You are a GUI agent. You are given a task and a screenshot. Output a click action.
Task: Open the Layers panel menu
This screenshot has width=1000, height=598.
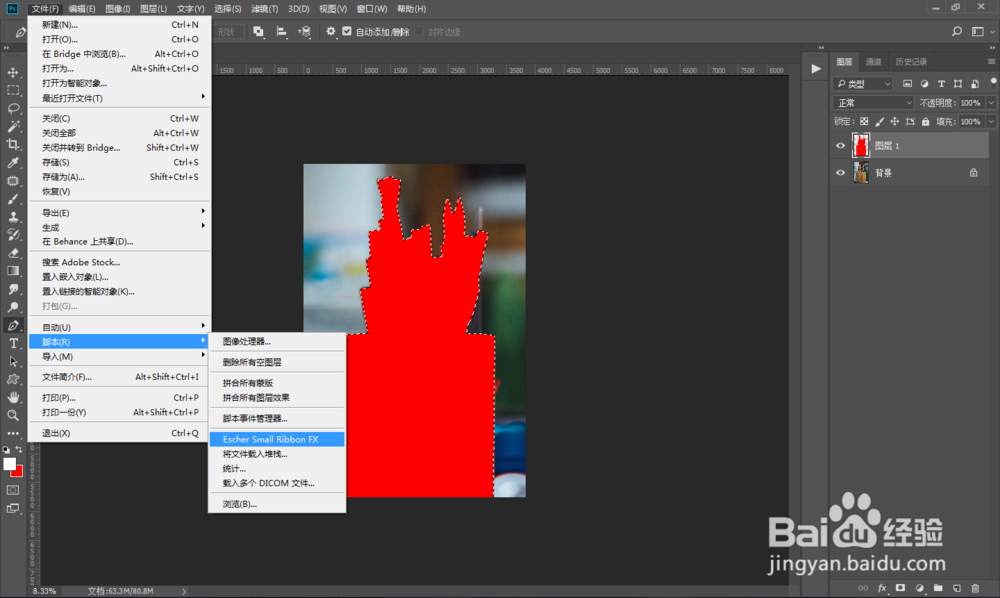coord(992,62)
